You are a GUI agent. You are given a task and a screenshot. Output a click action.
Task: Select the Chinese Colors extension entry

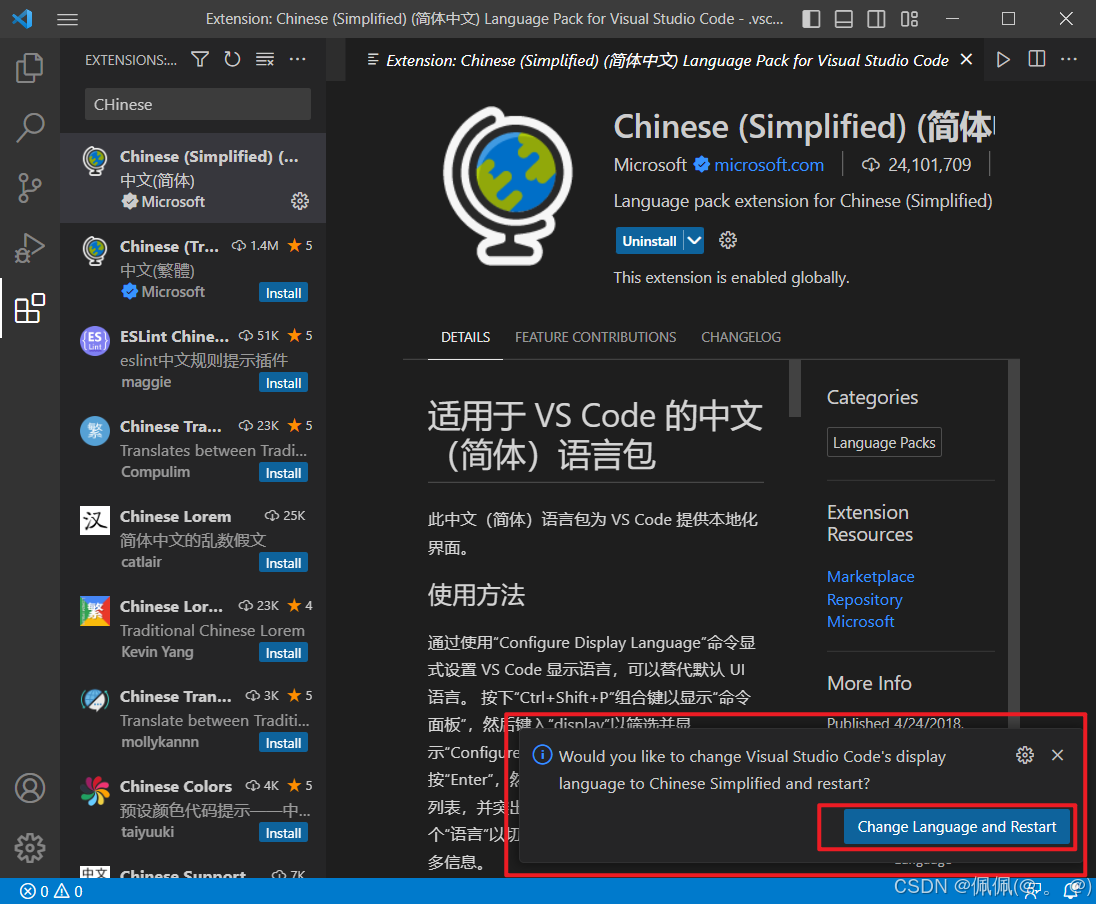(x=193, y=809)
